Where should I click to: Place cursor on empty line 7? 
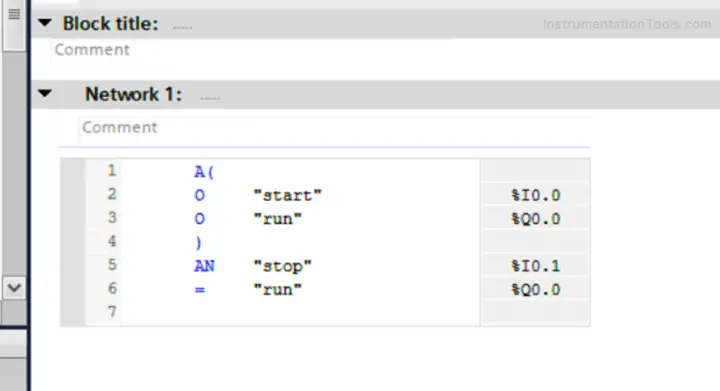tap(301, 312)
